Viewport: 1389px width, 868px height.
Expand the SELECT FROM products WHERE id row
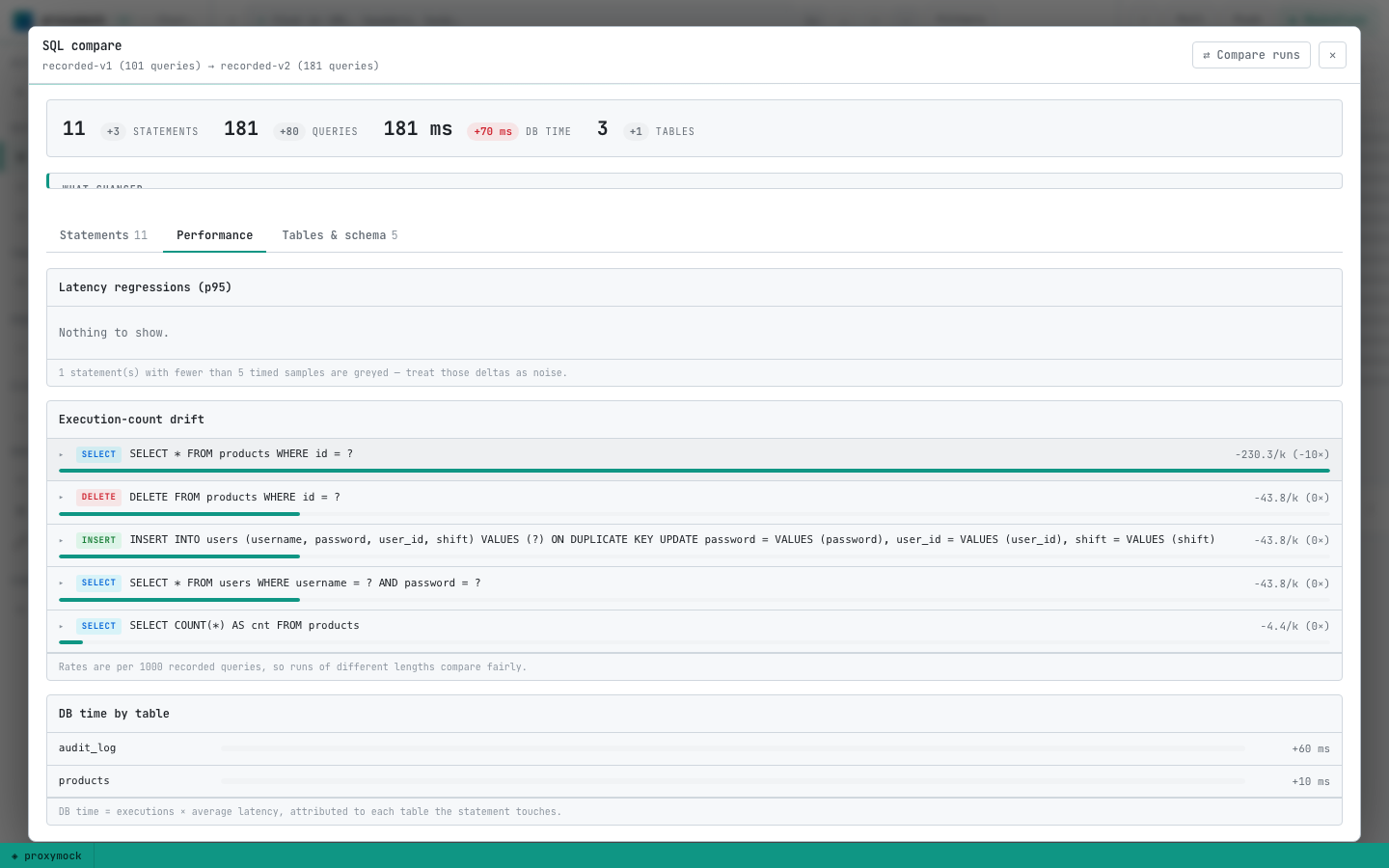coord(694,459)
